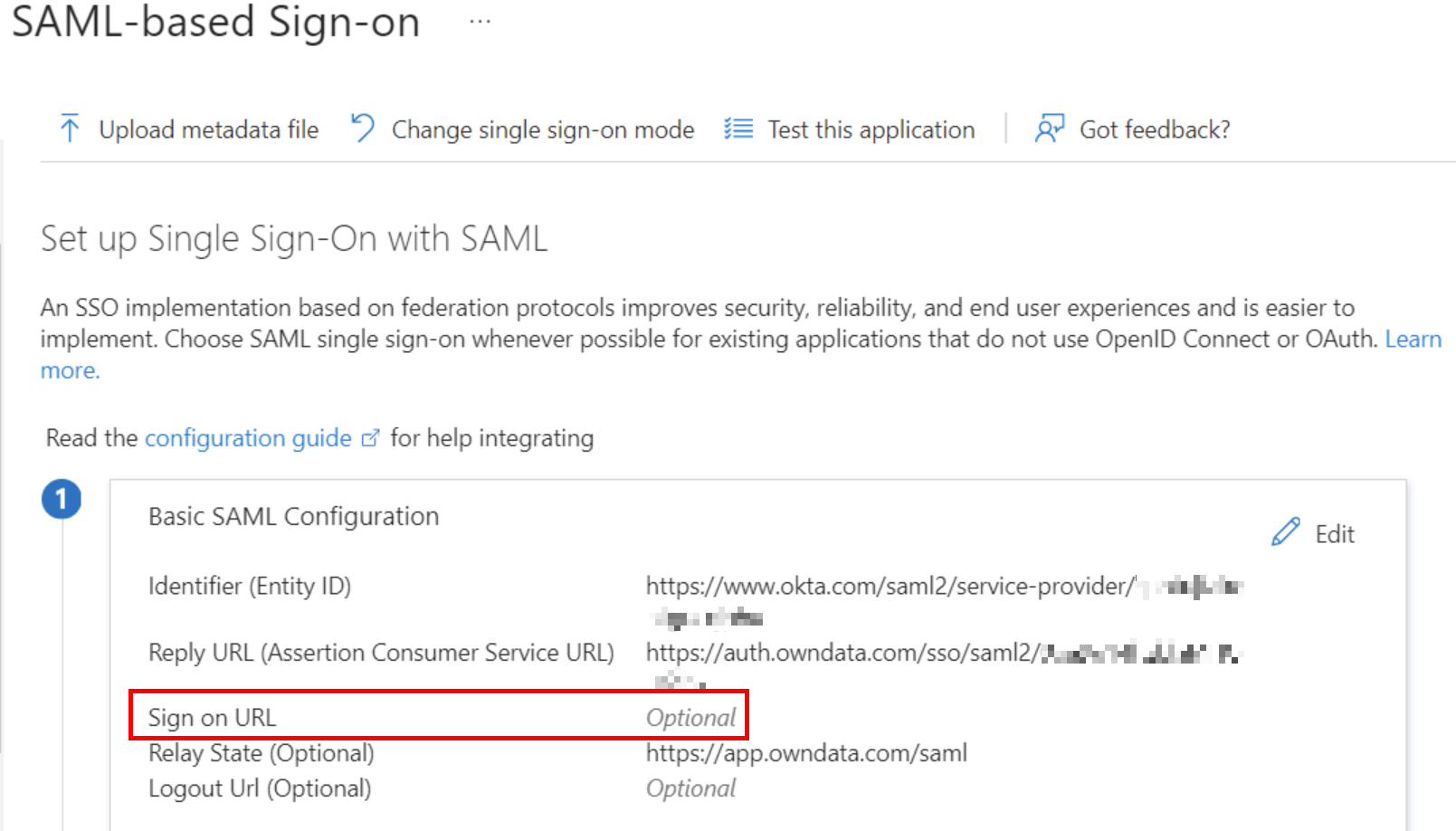This screenshot has height=831, width=1456.
Task: Click the upload arrow icon on the command bar
Action: tap(69, 129)
